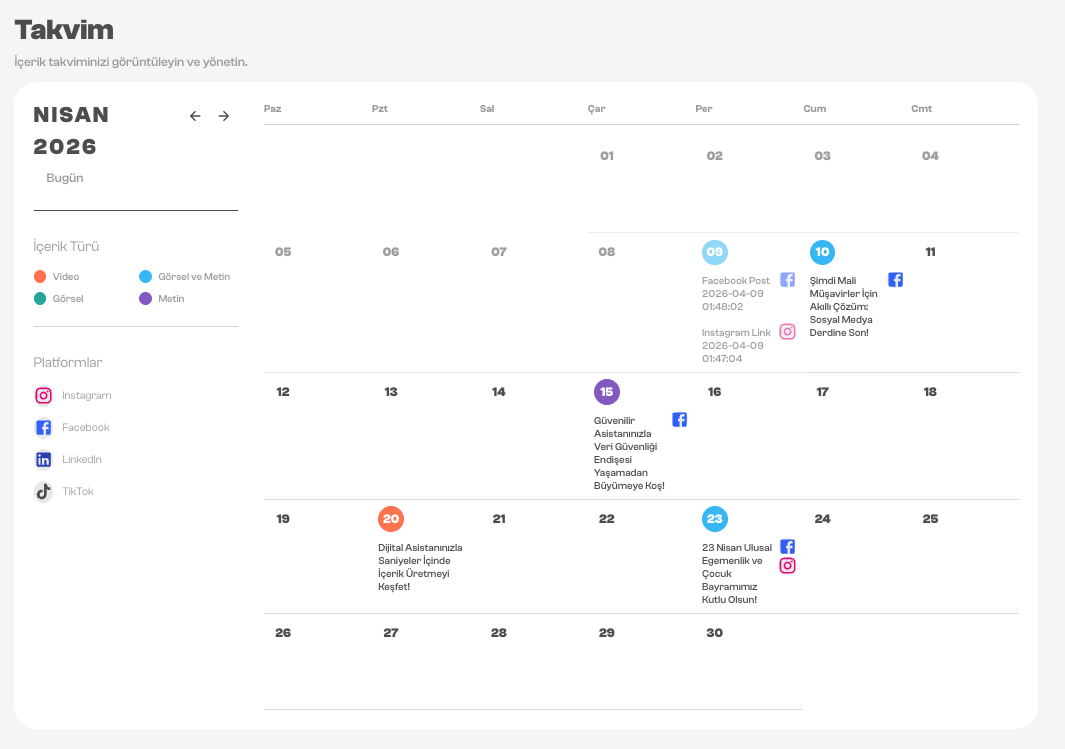This screenshot has height=749, width=1065.
Task: Click Instagram icon next to '23 Nisan Ulusal' post
Action: [x=787, y=566]
